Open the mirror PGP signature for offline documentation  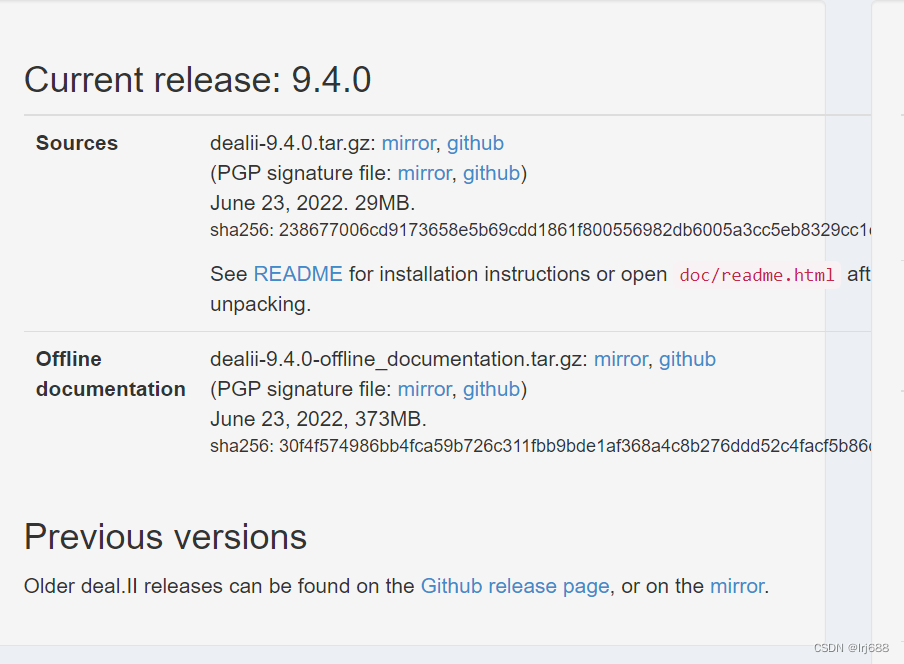tap(425, 389)
